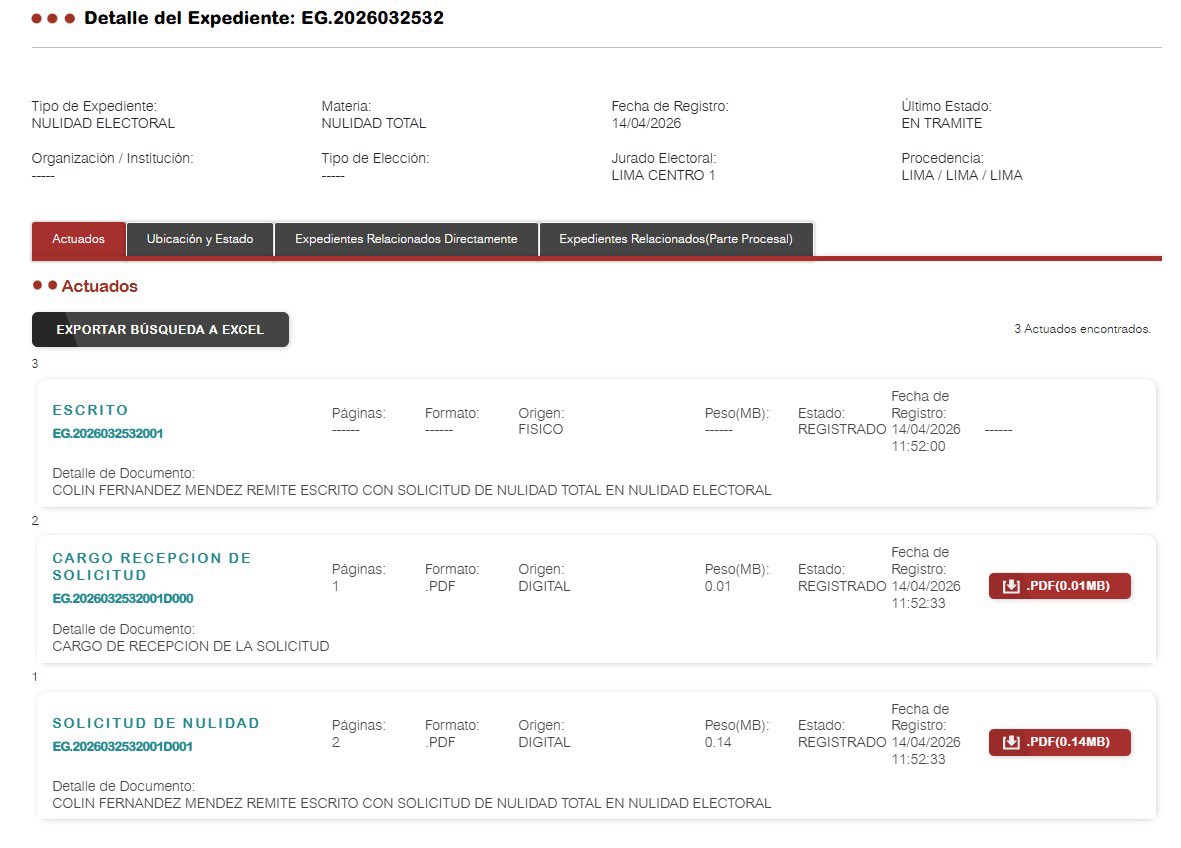
Task: Click Peso value 0.01
Action: click(718, 586)
